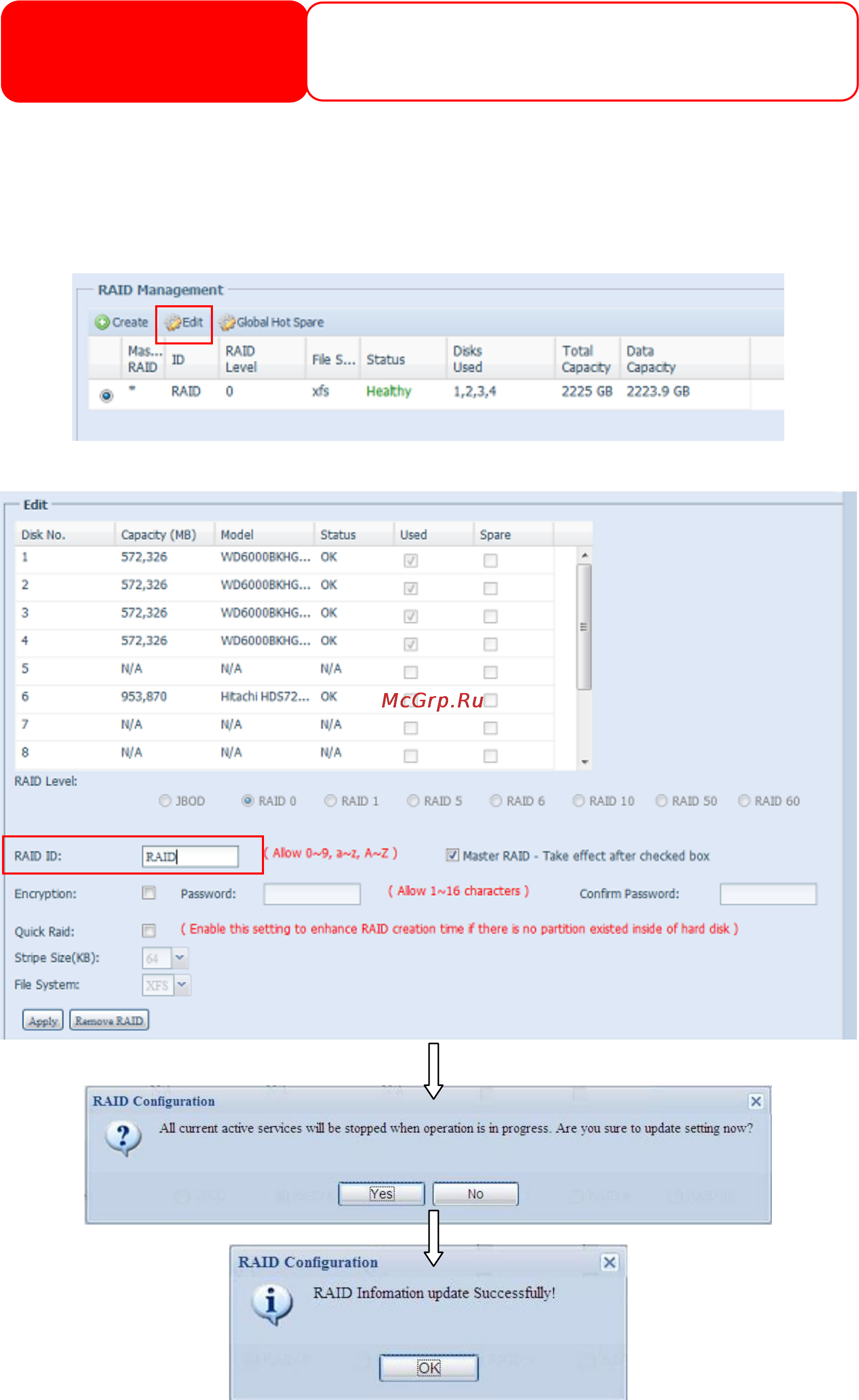
Task: Toggle the Master RAID checkbox
Action: point(452,854)
